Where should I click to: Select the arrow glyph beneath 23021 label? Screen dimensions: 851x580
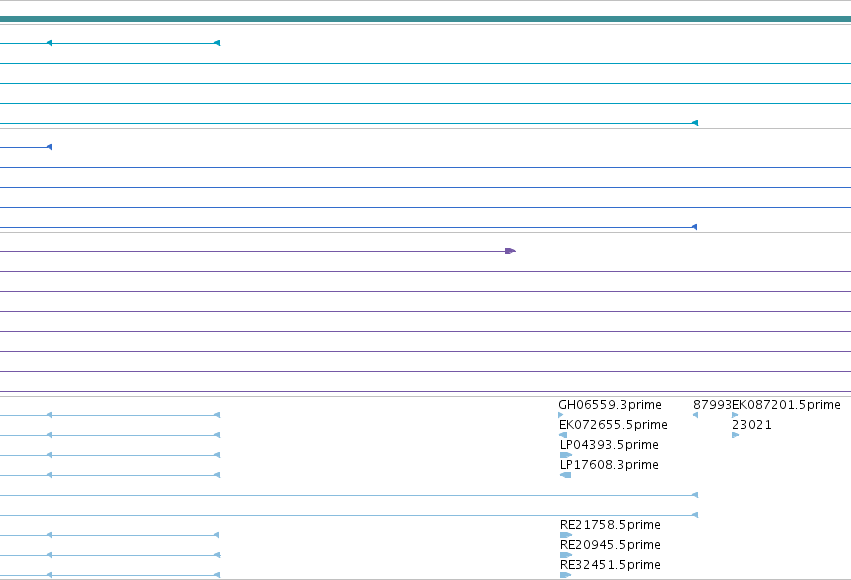(735, 435)
